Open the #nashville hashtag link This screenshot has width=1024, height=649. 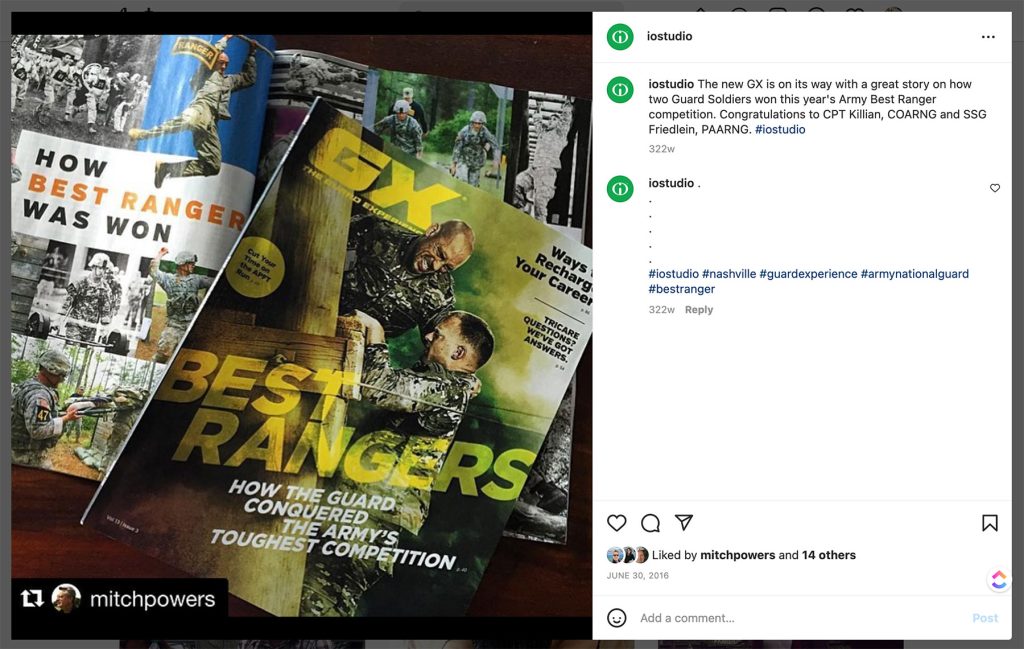729,274
